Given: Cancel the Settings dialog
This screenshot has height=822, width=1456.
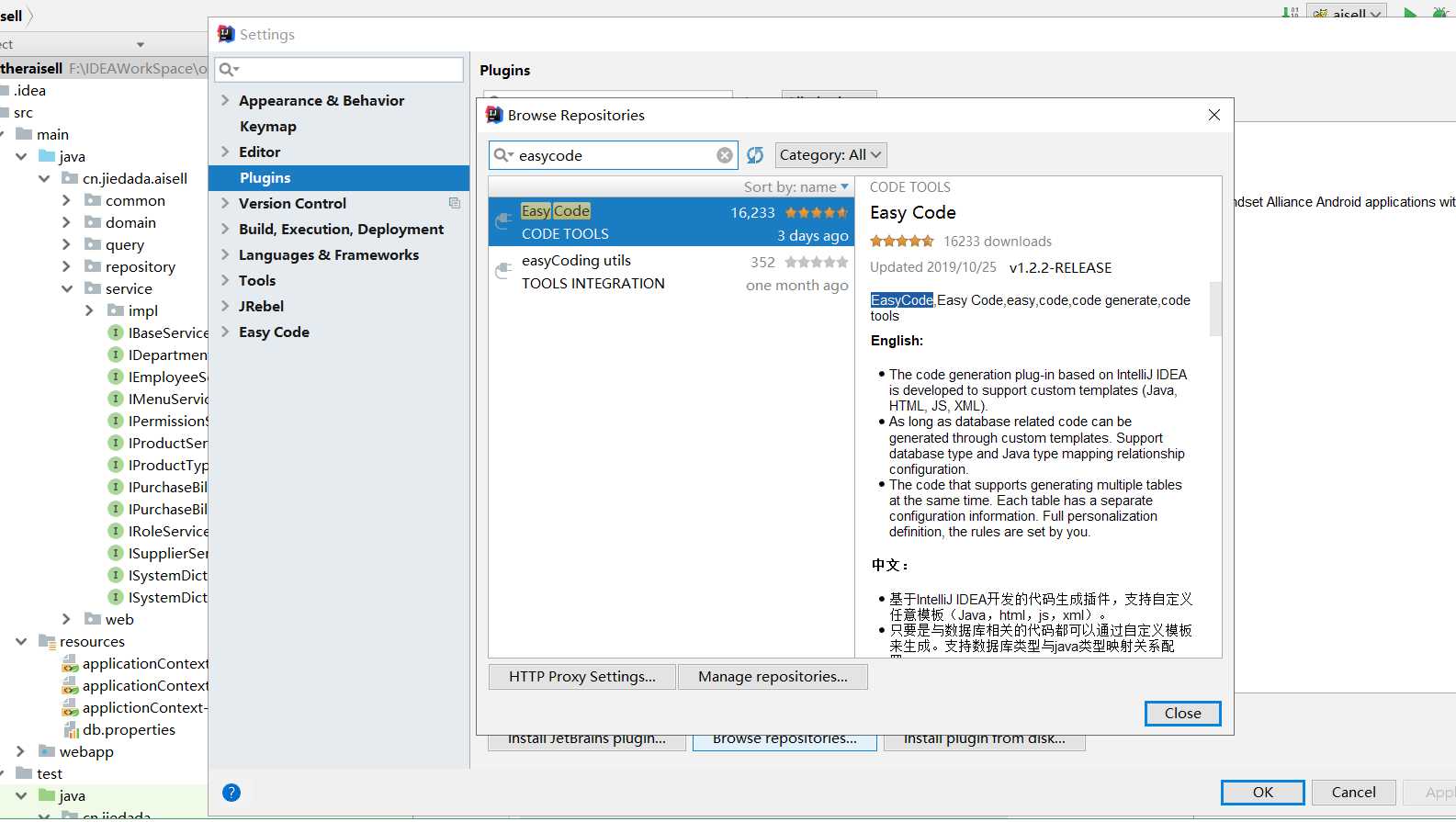Looking at the screenshot, I should (1354, 793).
